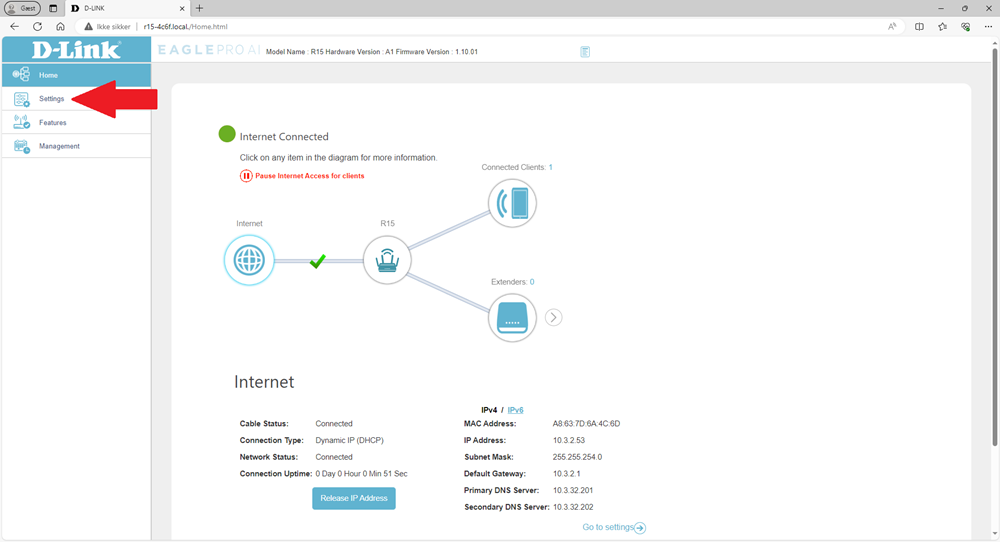Click the Model Name R15 firmware text
The height and width of the screenshot is (542, 1000).
(x=371, y=52)
